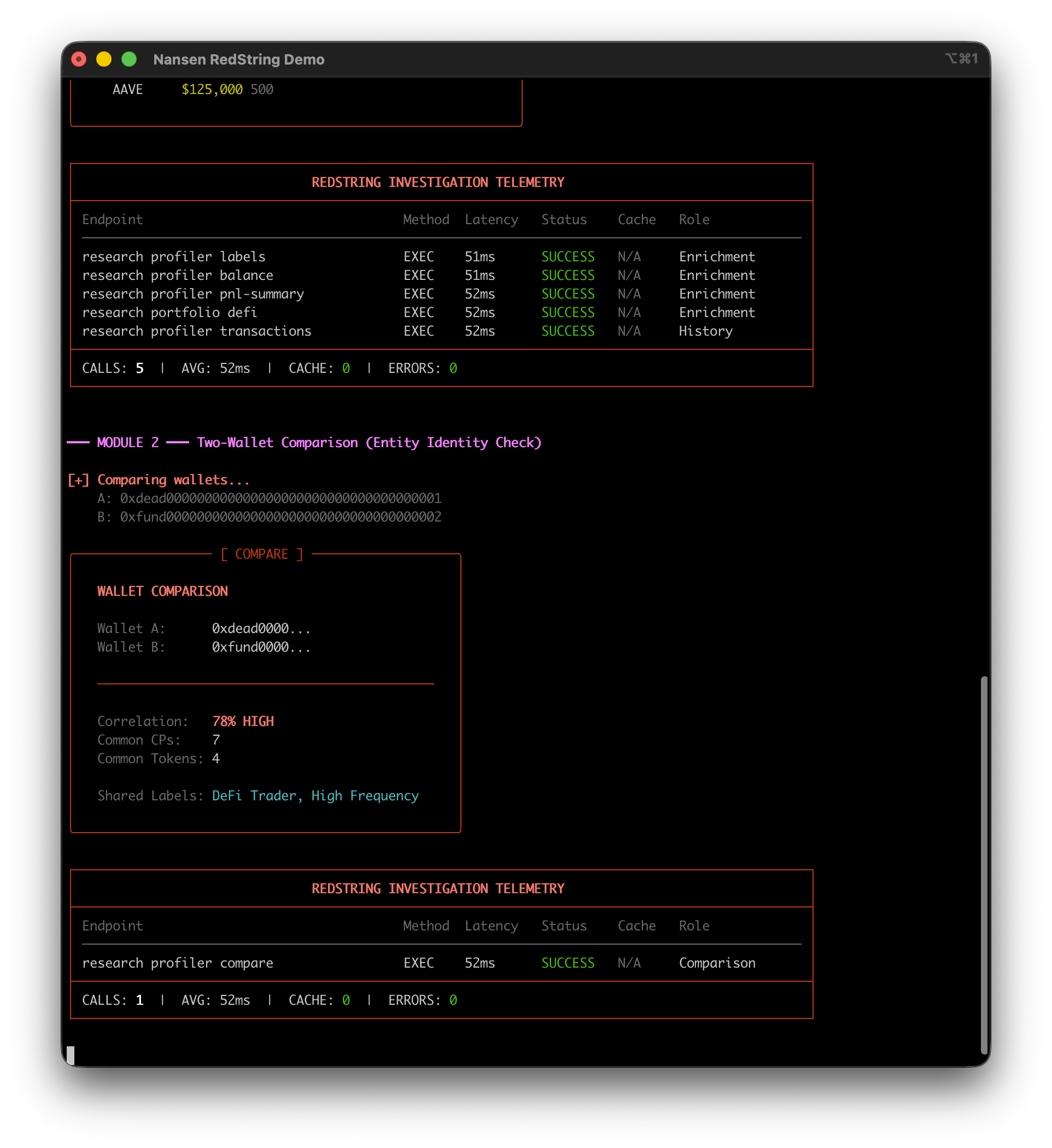
Task: Click wallet A full address 0xdead...0001
Action: (281, 498)
